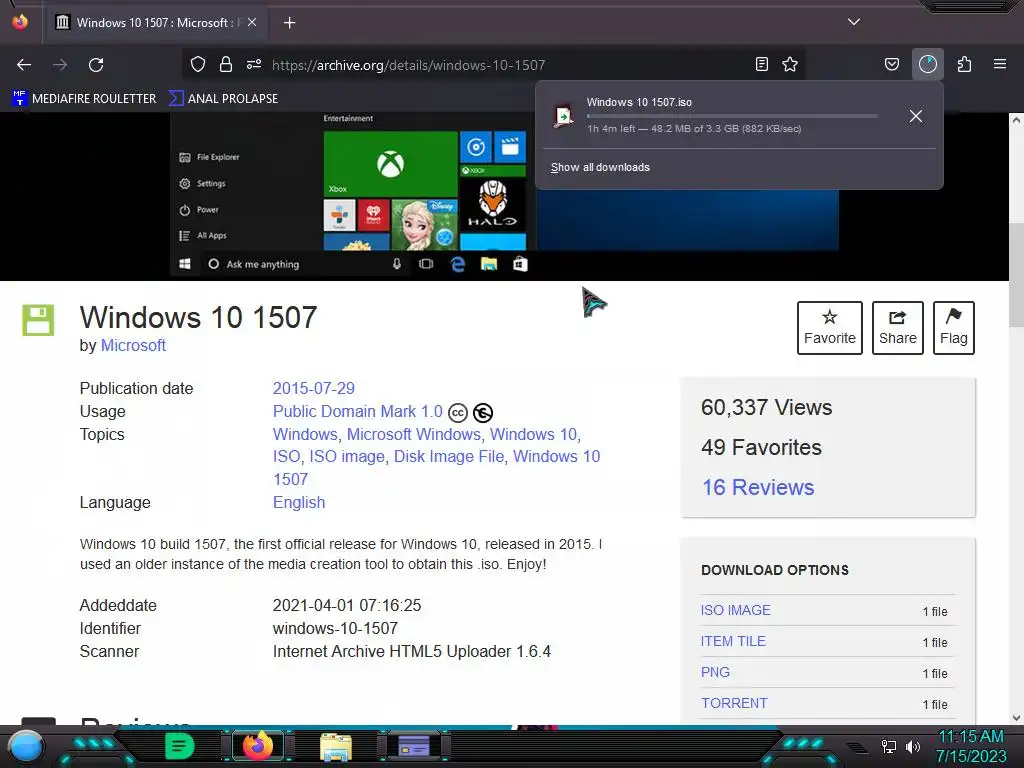Viewport: 1024px width, 768px height.
Task: Click the Windows 10 screenshot preview image
Action: (x=504, y=196)
